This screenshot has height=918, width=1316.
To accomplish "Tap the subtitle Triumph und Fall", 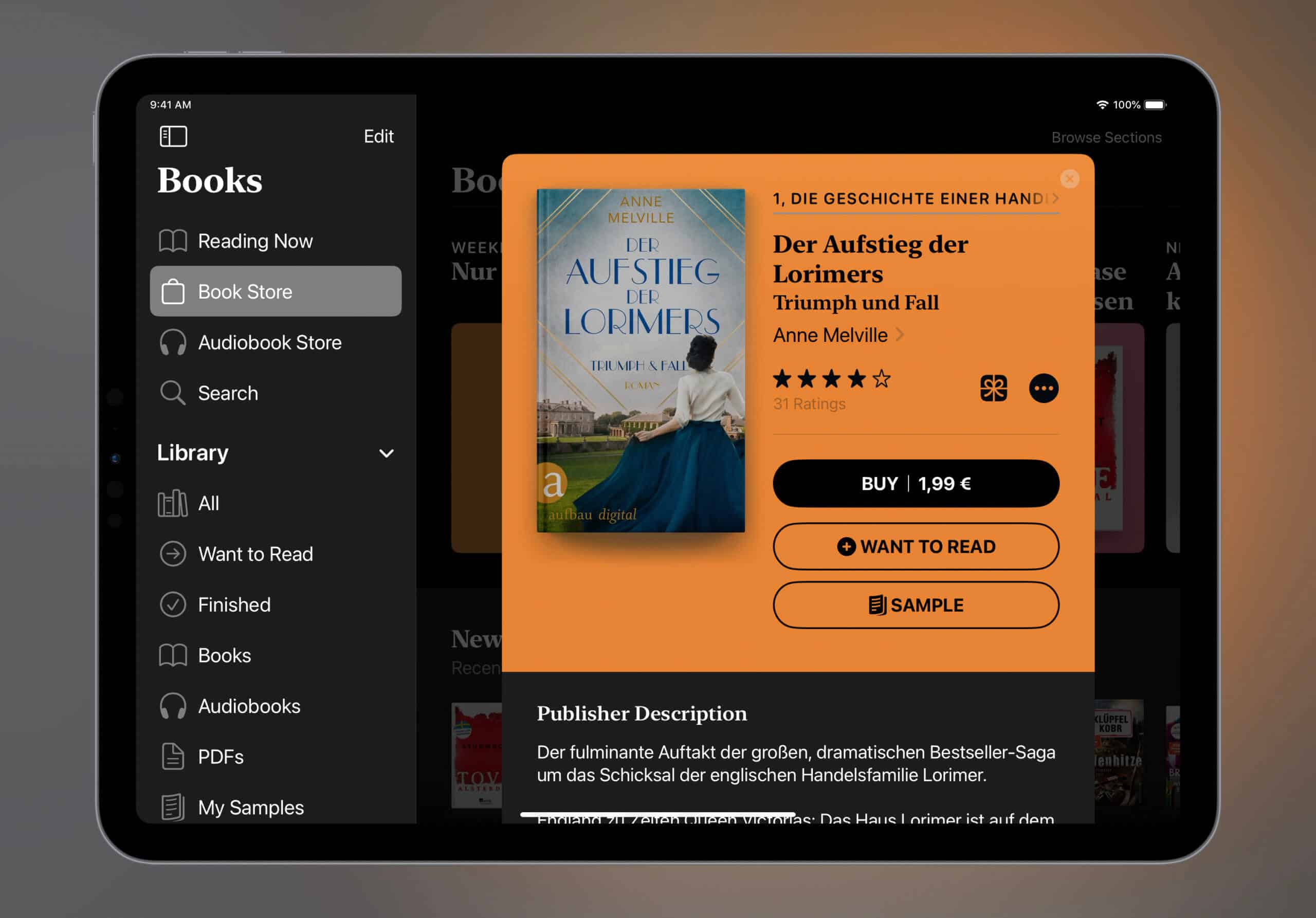I will coord(855,303).
